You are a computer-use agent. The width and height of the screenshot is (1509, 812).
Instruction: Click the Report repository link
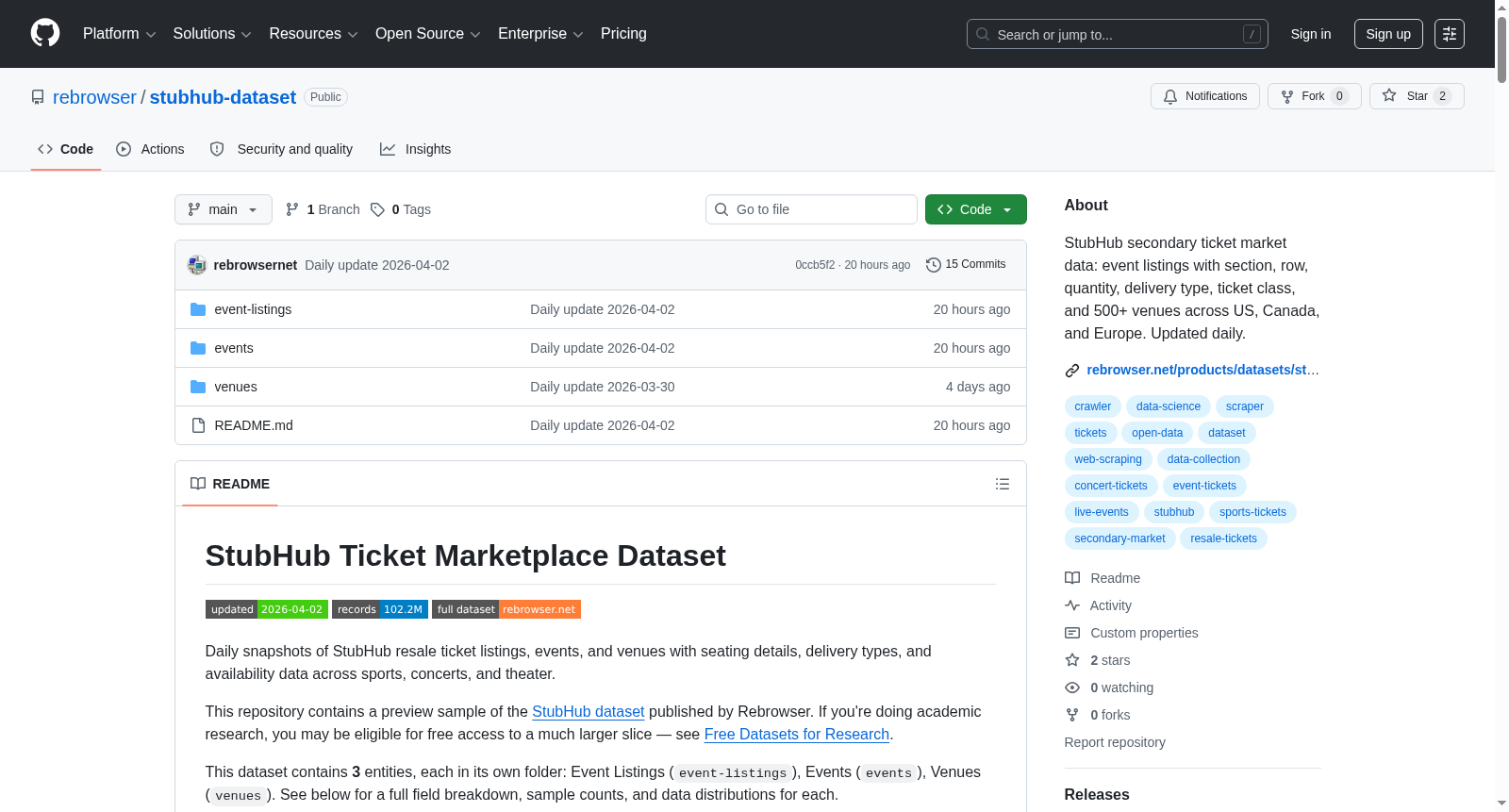(1115, 742)
